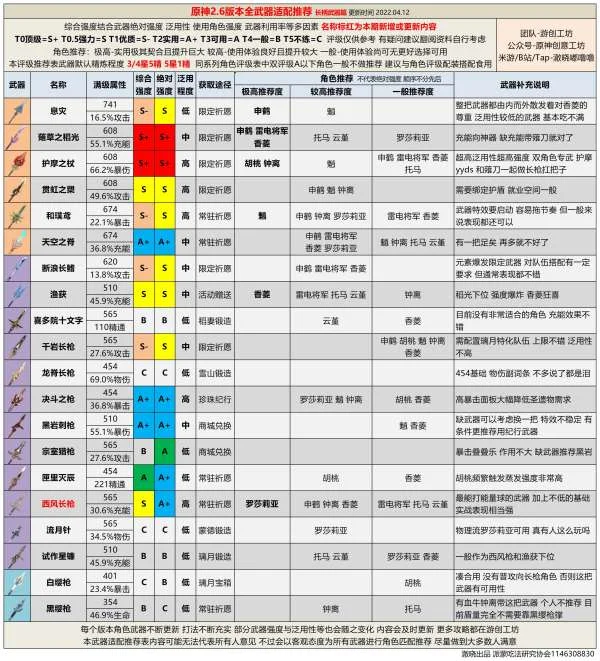Image resolution: width=600 pixels, height=661 pixels.
Task: Click the blue A+ rating for 天空之脊
Action: (144, 240)
